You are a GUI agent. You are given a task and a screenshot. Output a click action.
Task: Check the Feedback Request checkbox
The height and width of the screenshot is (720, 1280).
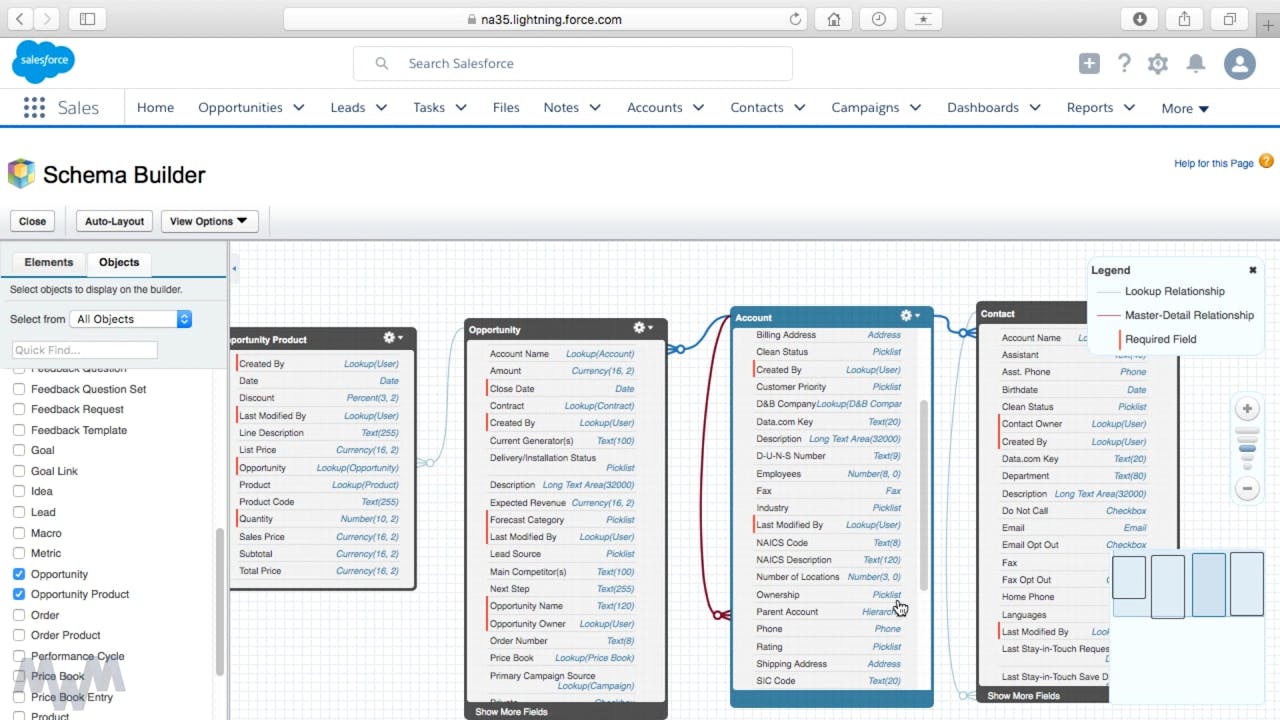pyautogui.click(x=19, y=409)
